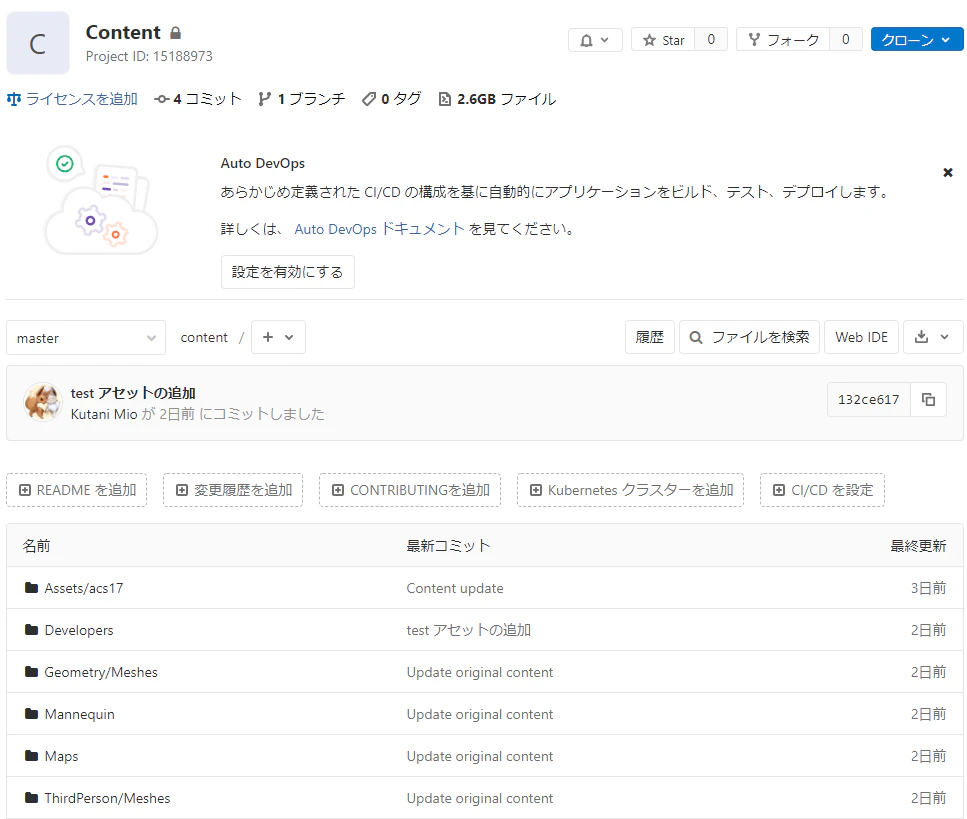Open the plus add-file dropdown
The height and width of the screenshot is (819, 967).
tap(278, 337)
